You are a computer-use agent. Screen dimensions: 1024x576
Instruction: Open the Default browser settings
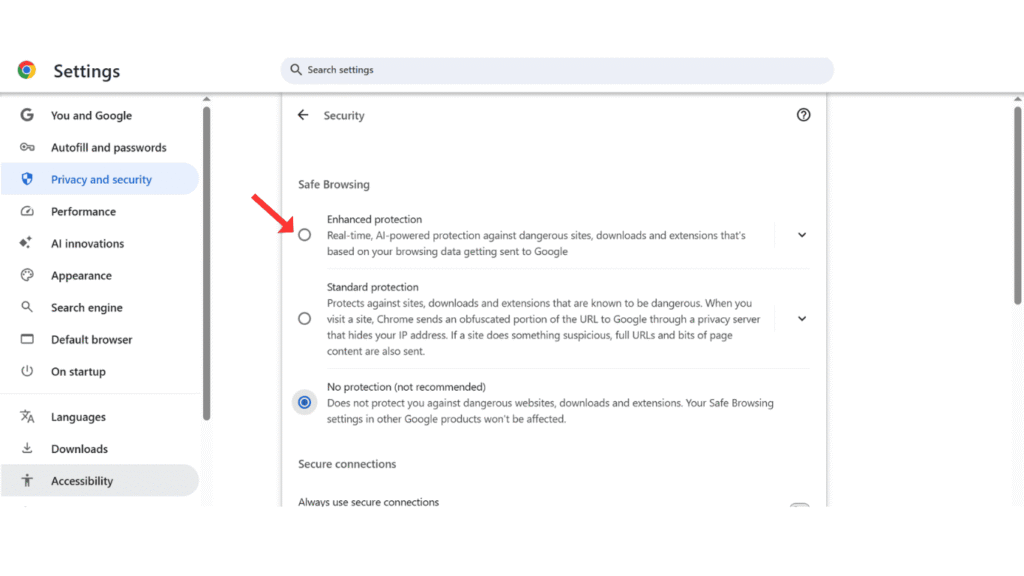(x=92, y=339)
